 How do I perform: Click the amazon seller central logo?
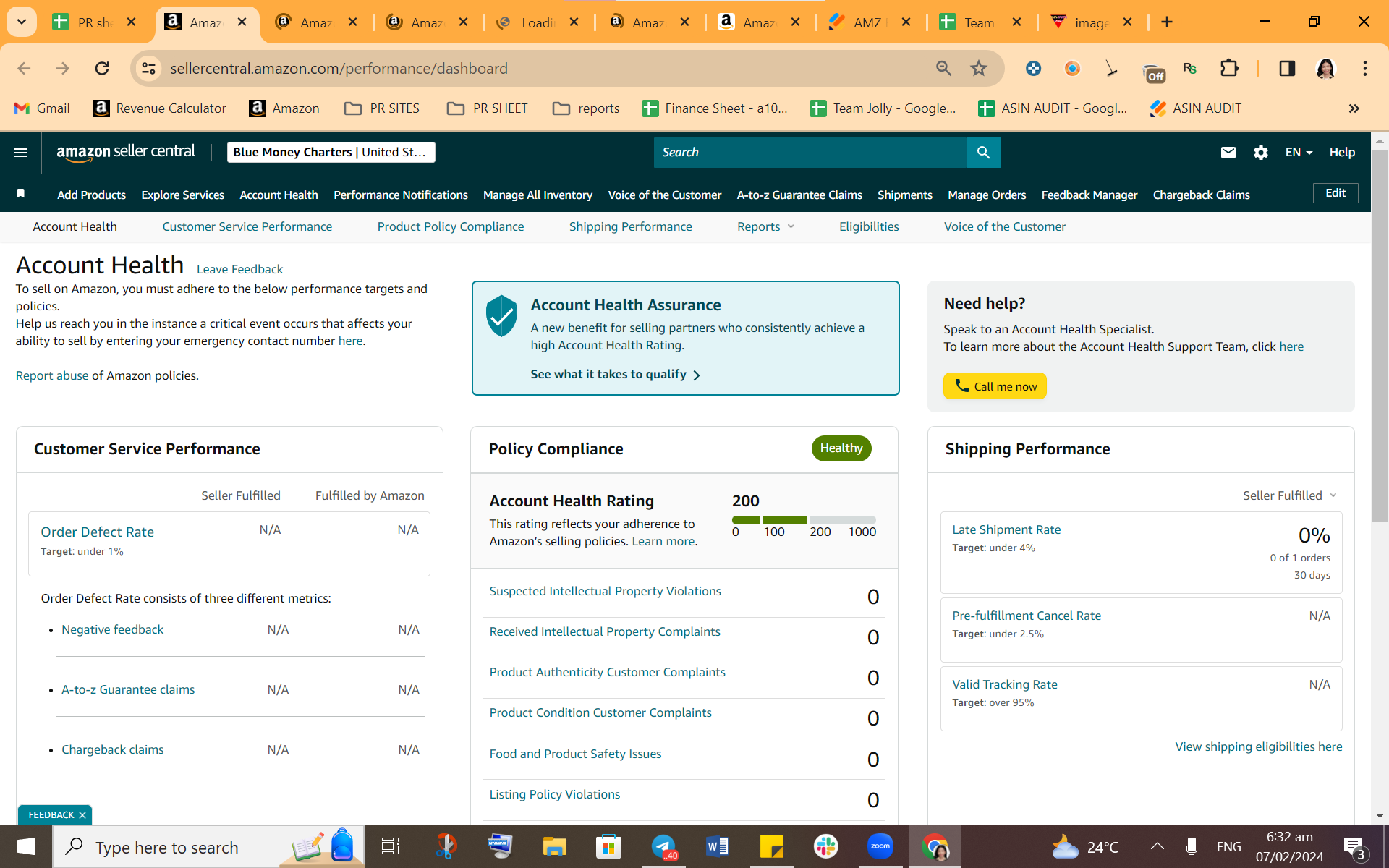tap(126, 152)
